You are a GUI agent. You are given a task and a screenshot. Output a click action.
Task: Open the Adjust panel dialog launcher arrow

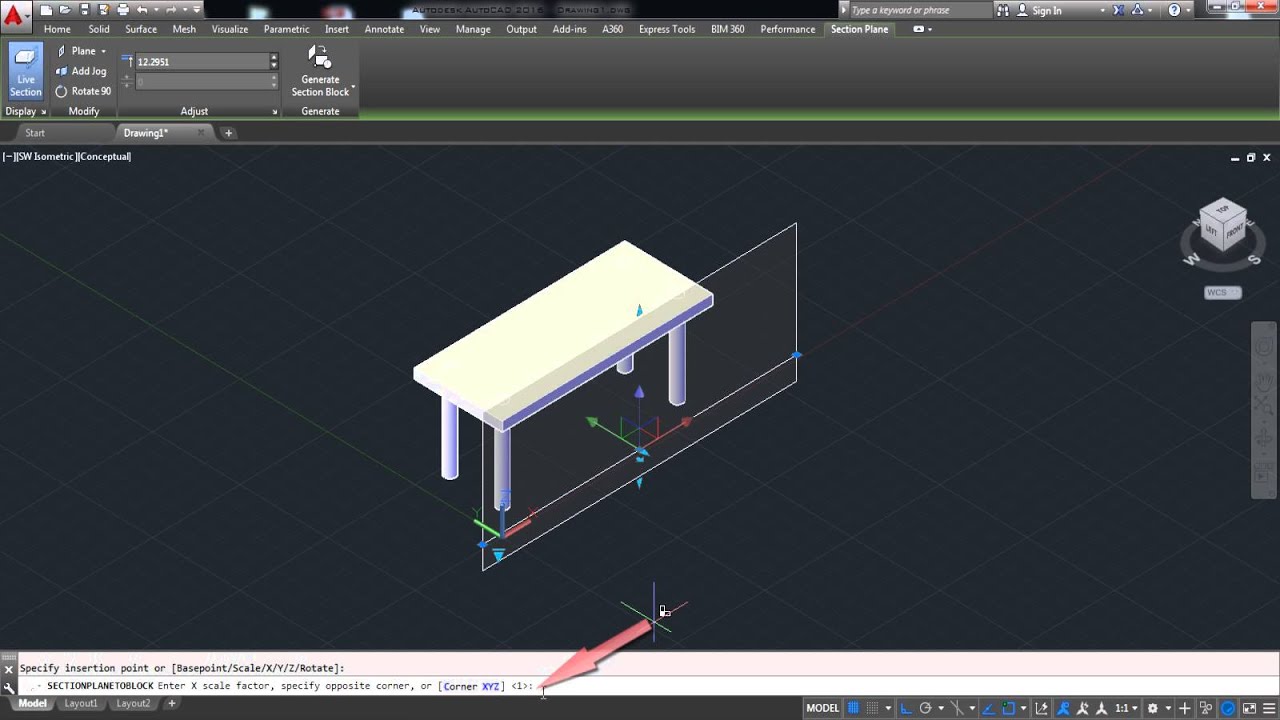(274, 112)
